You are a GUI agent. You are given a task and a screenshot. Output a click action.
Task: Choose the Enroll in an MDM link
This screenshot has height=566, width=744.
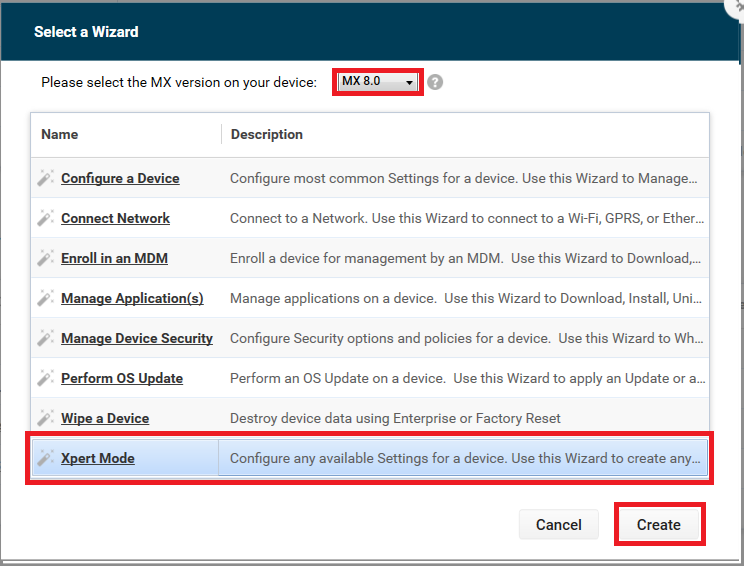114,258
